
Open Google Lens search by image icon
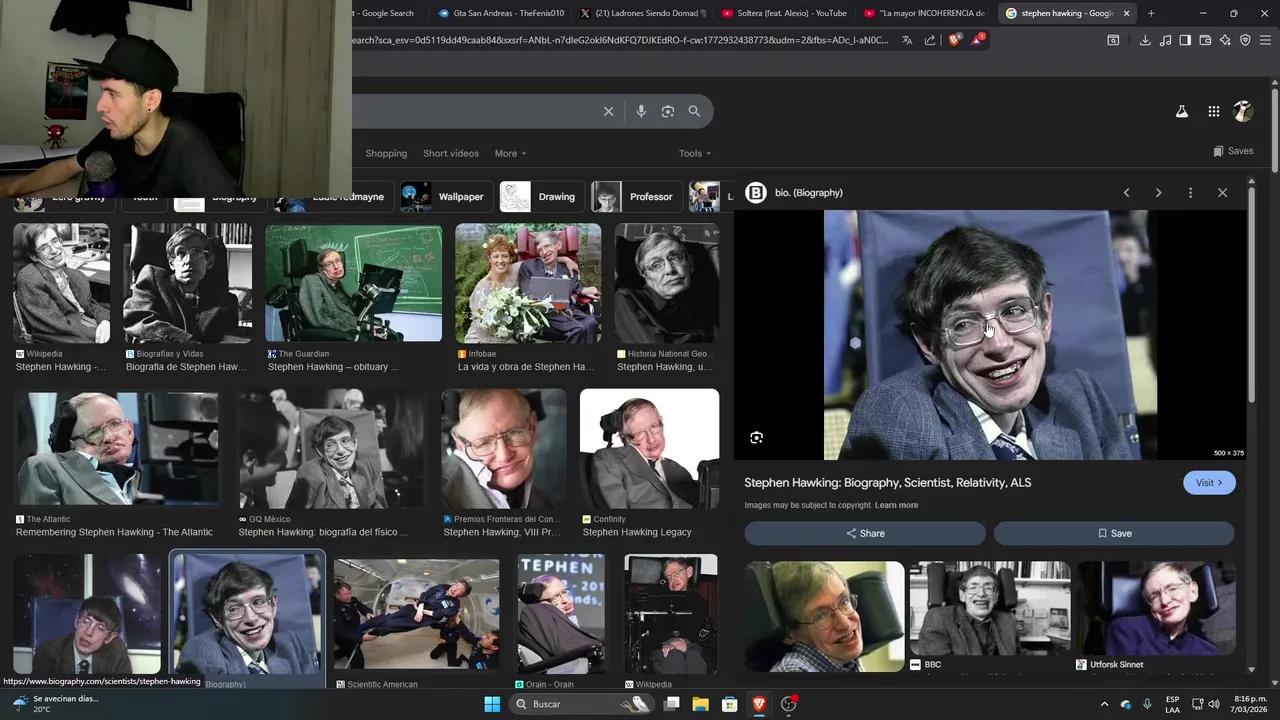(x=668, y=111)
